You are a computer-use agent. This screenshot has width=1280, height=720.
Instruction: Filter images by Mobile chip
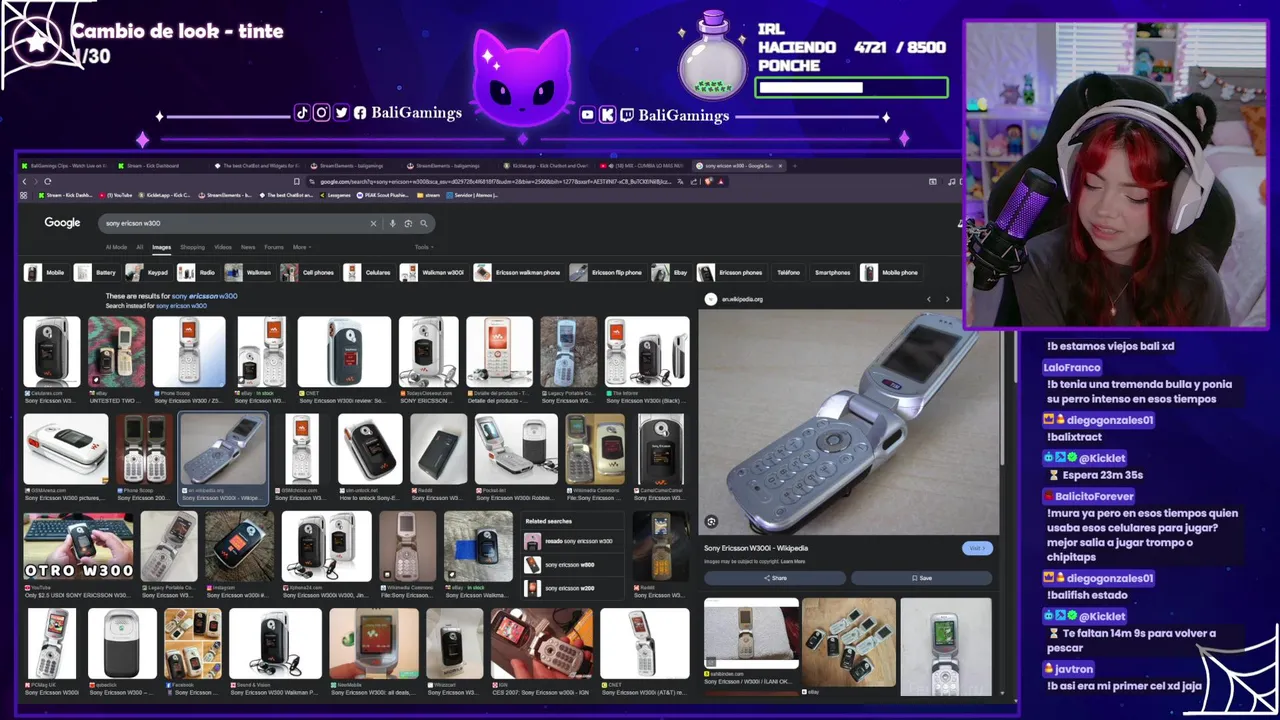pyautogui.click(x=46, y=272)
